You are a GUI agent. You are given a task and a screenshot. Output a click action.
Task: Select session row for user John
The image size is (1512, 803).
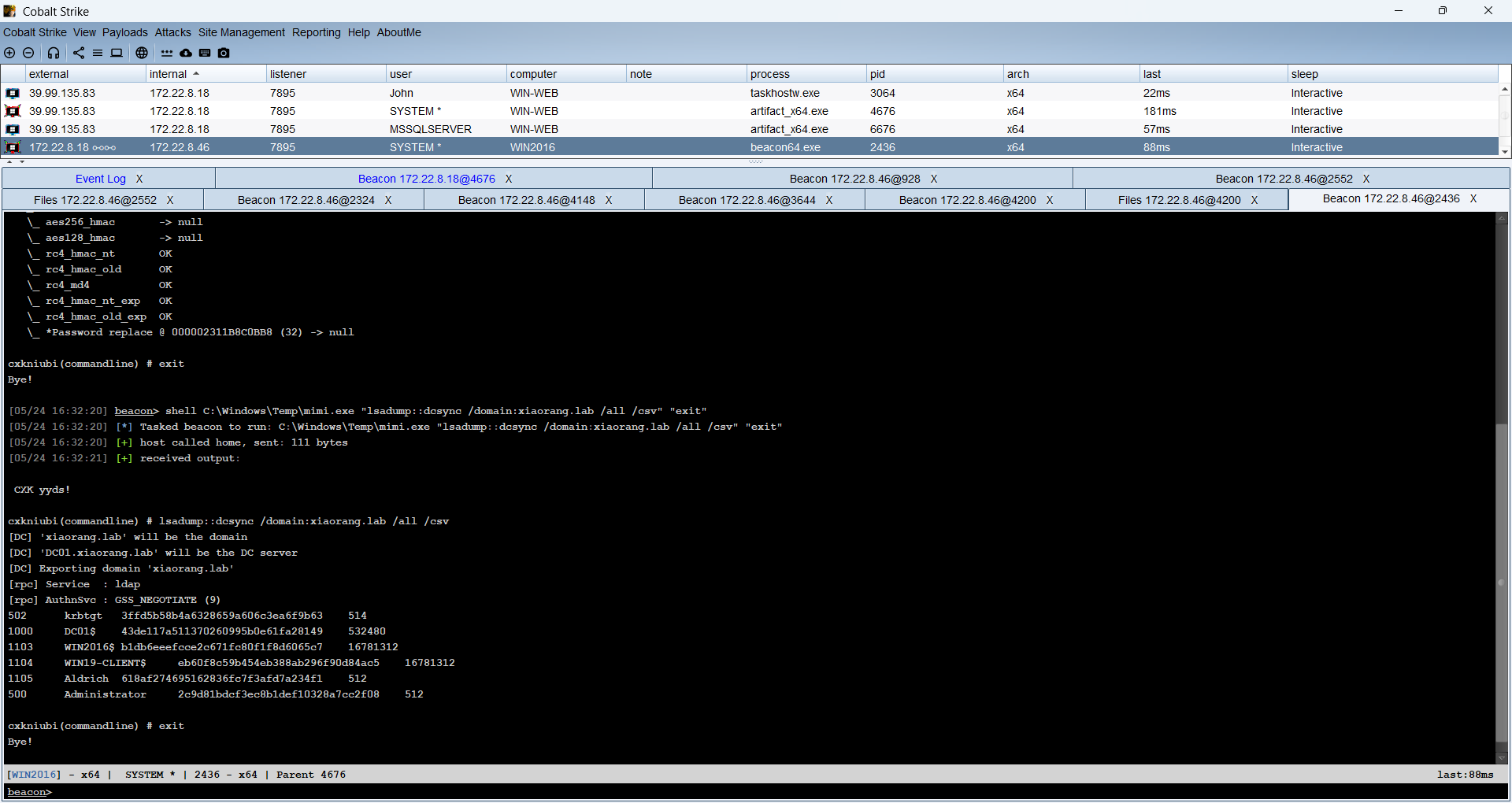click(750, 93)
